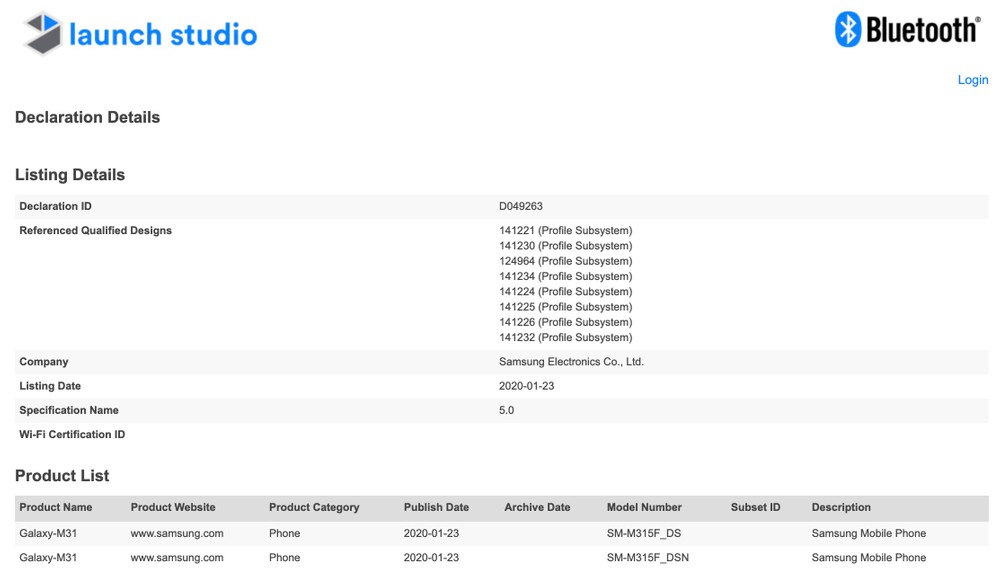The width and height of the screenshot is (1000, 585).
Task: Select model number SM-M315F_DS
Action: pos(643,533)
